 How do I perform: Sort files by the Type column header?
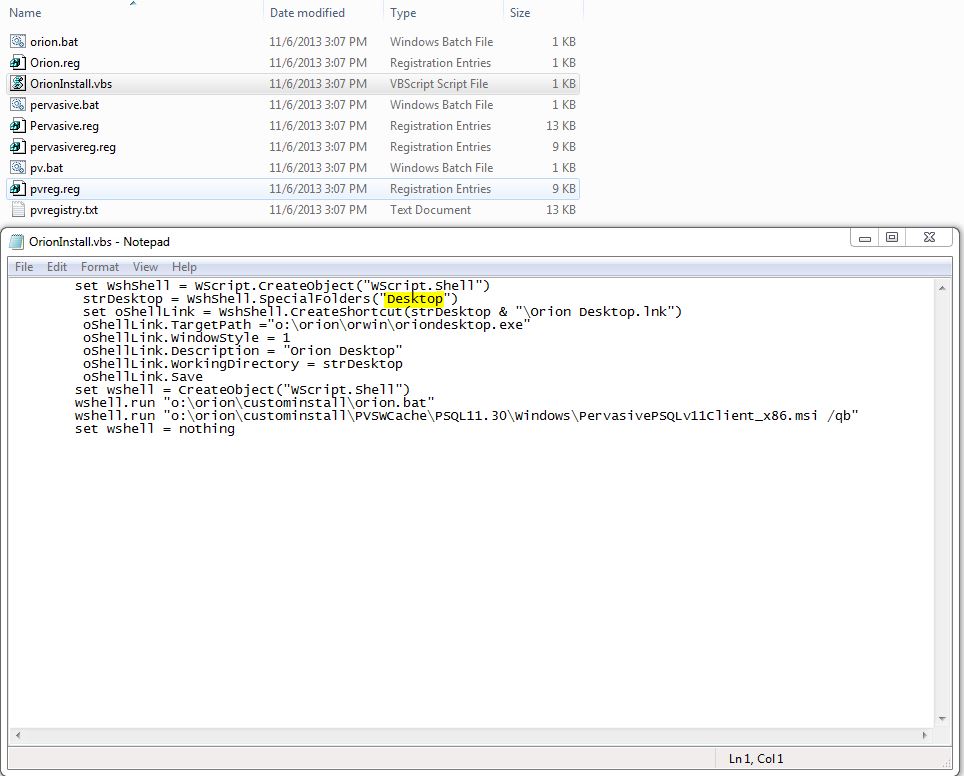click(x=403, y=13)
